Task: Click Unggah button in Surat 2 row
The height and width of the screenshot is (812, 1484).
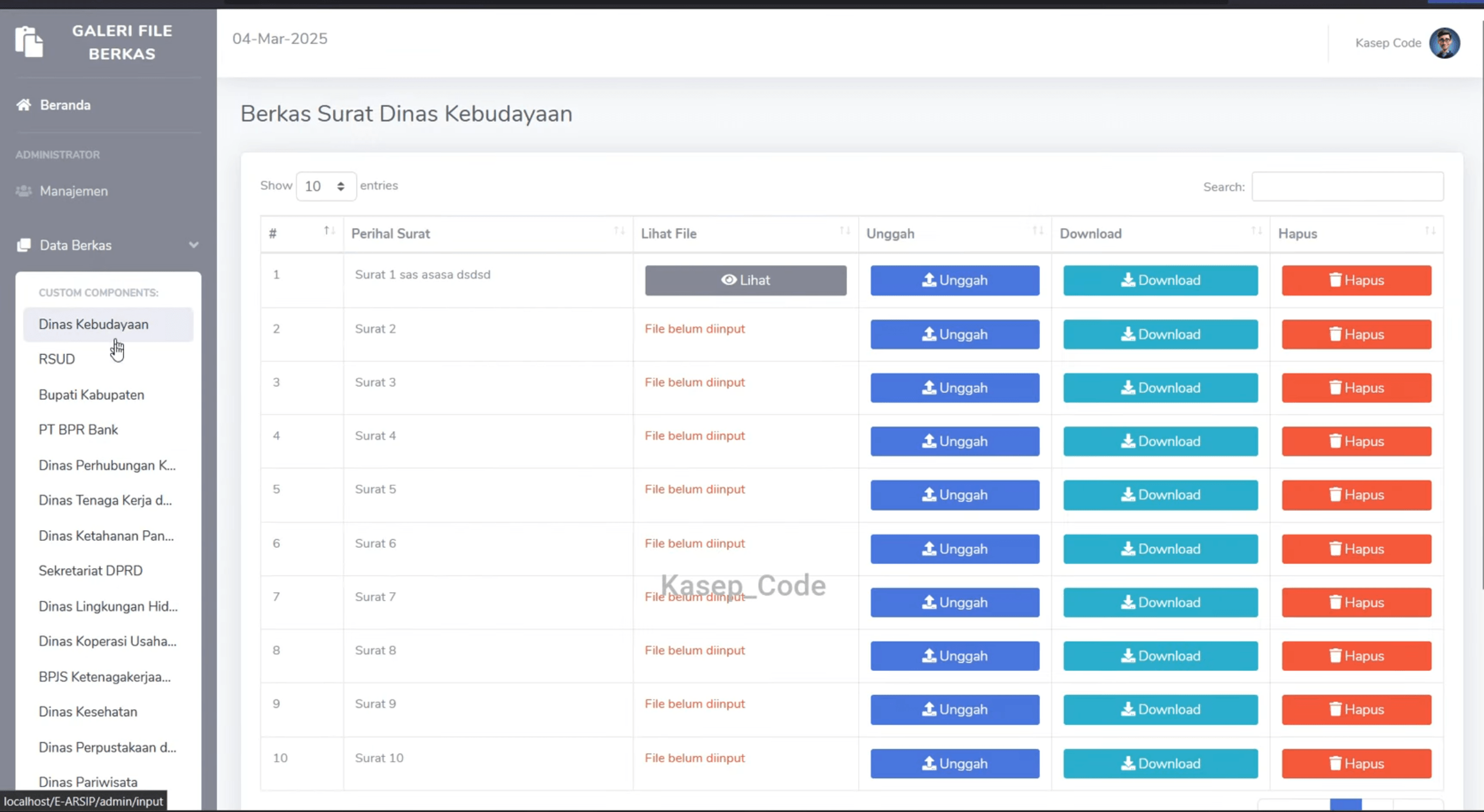Action: [954, 334]
